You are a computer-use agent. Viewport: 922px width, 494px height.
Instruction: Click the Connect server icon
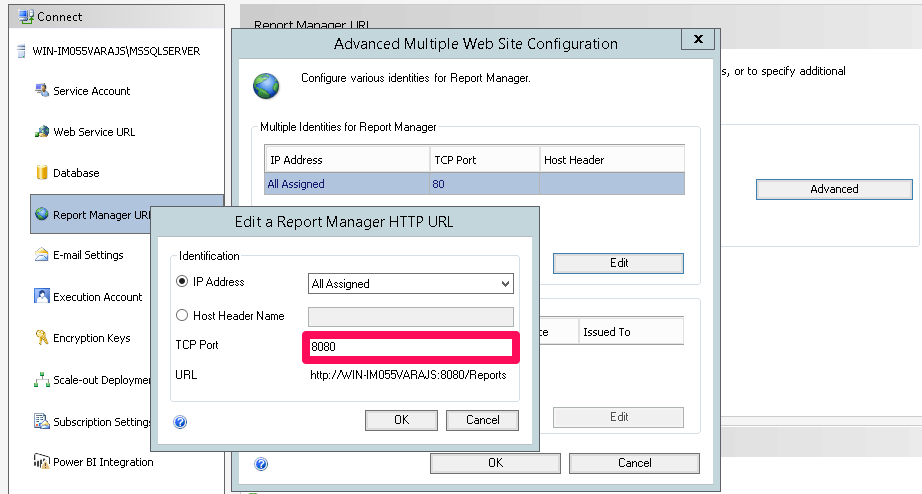[x=25, y=16]
